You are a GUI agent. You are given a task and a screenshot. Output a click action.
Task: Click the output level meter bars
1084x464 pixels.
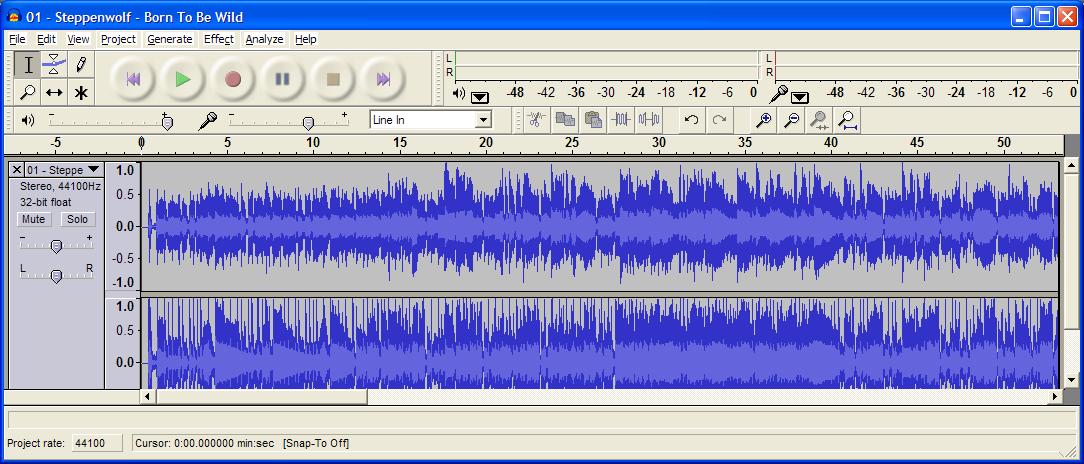pos(606,66)
